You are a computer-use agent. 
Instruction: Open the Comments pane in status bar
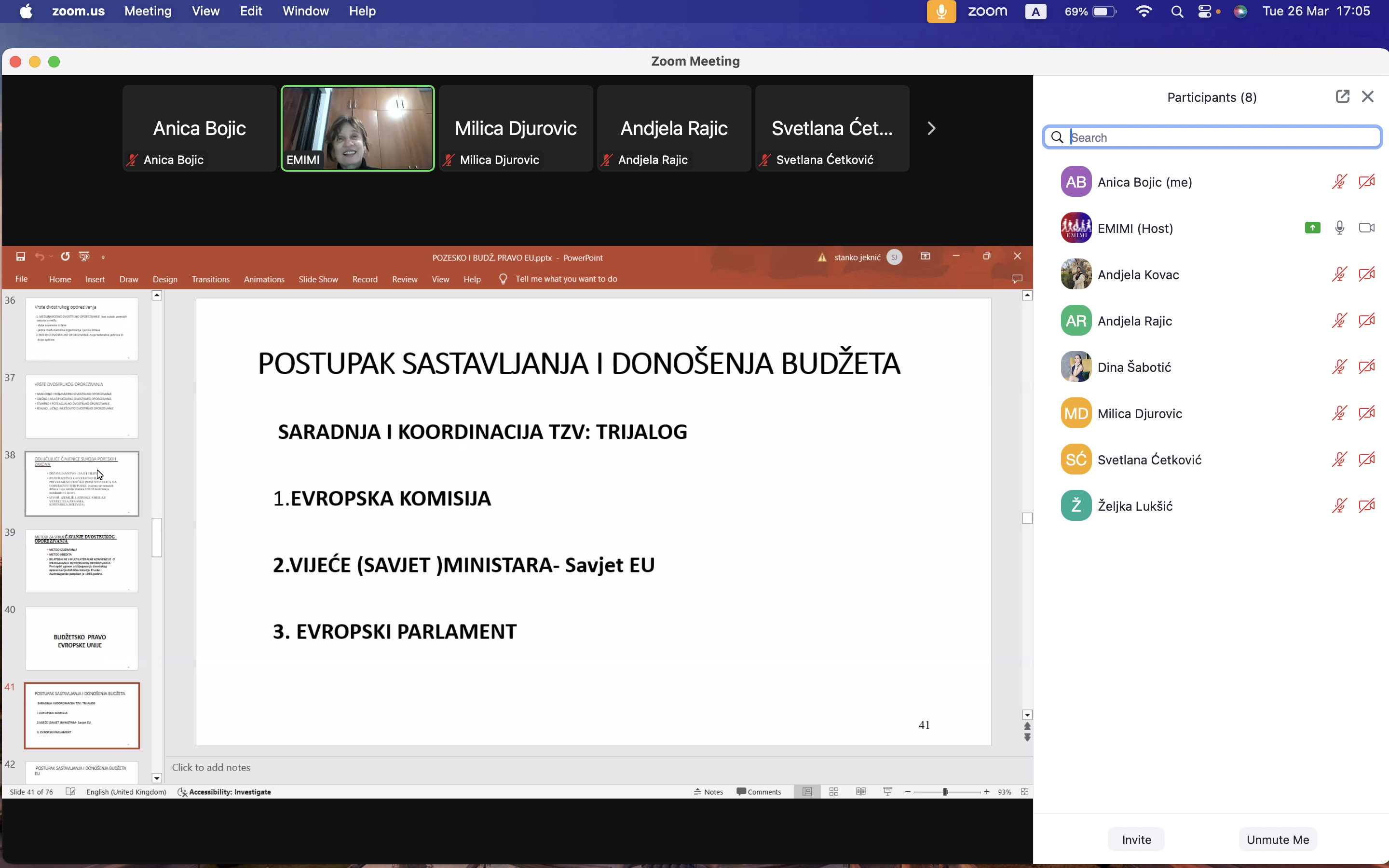[x=759, y=792]
